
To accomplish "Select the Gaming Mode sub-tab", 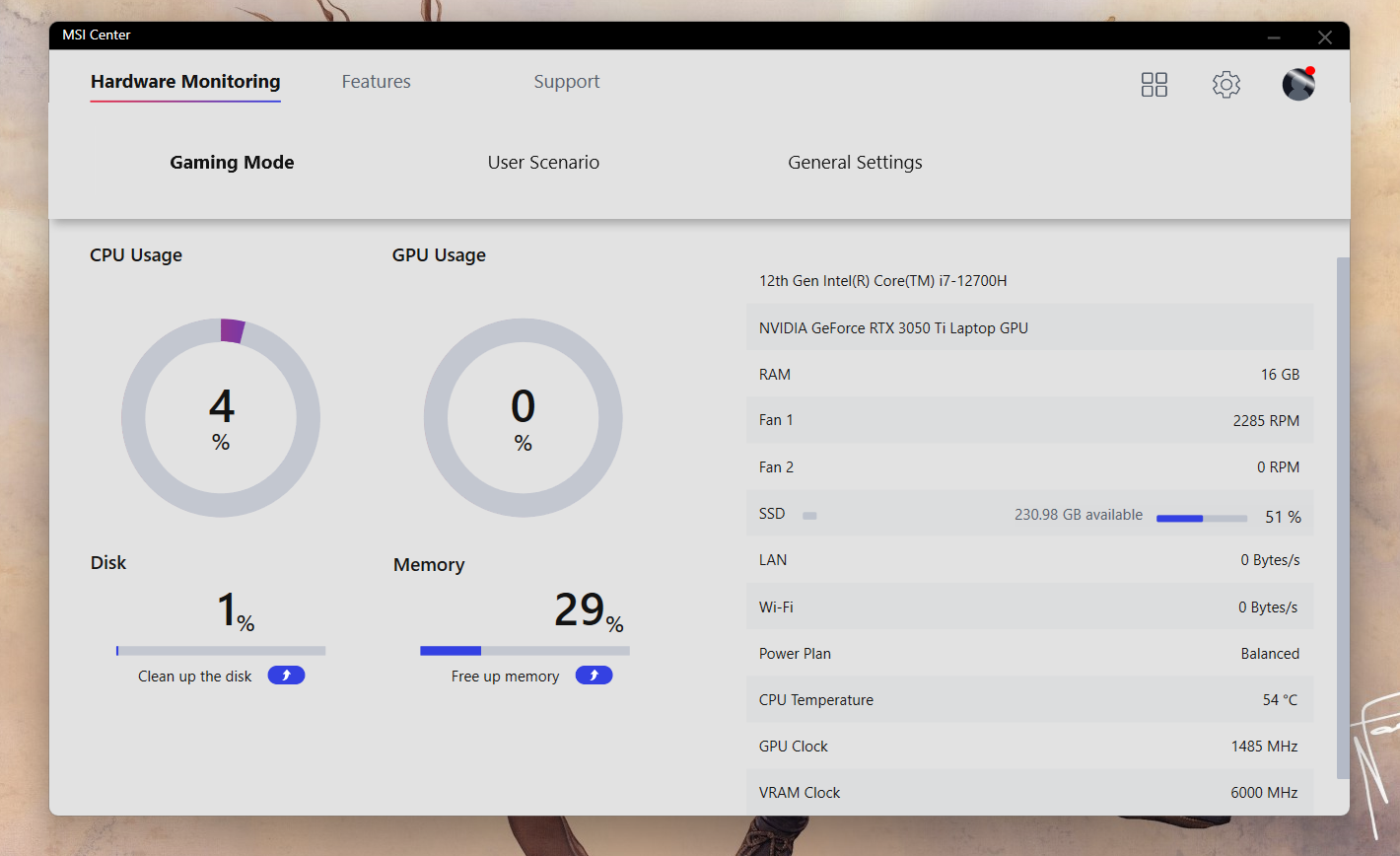I will pos(232,163).
